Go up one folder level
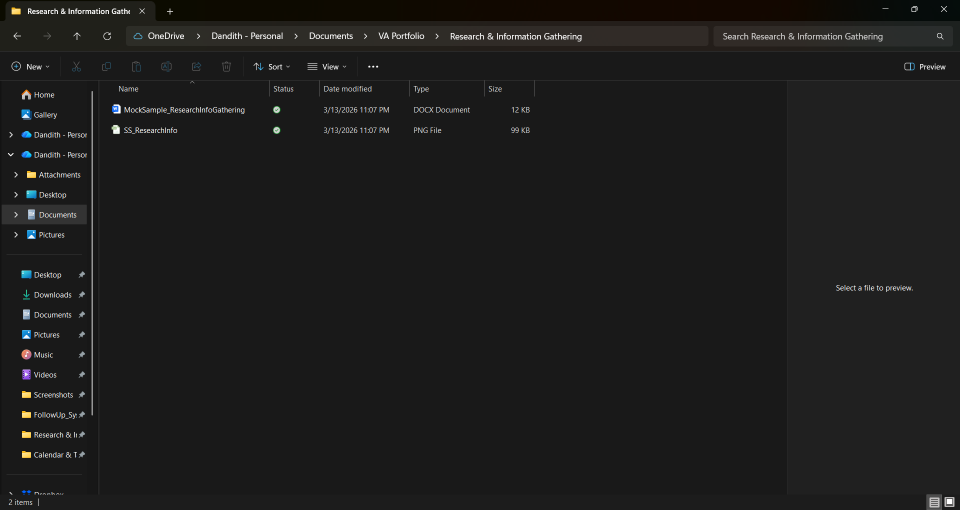The width and height of the screenshot is (960, 510). [77, 36]
